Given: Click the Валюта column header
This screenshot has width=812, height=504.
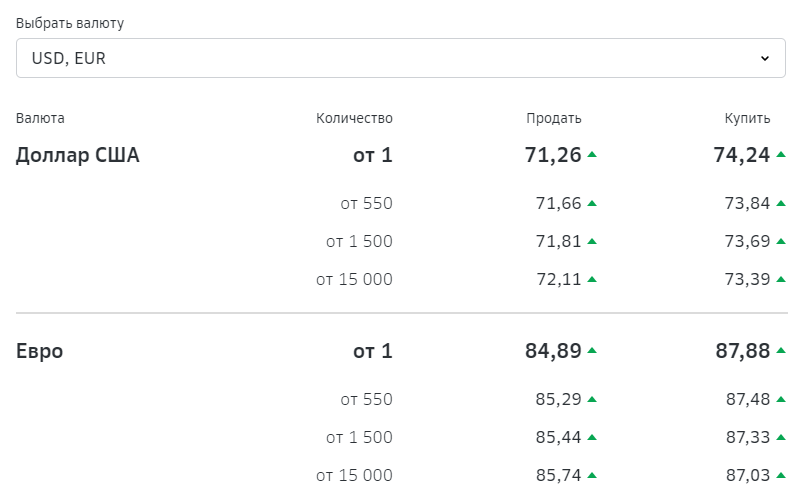Looking at the screenshot, I should [x=40, y=119].
